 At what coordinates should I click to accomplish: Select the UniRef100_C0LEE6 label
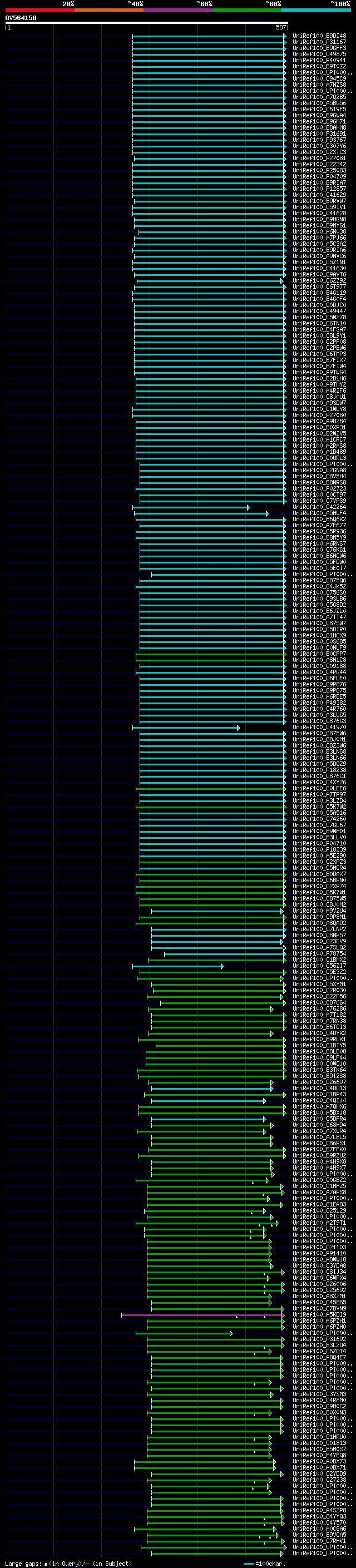coord(319,788)
